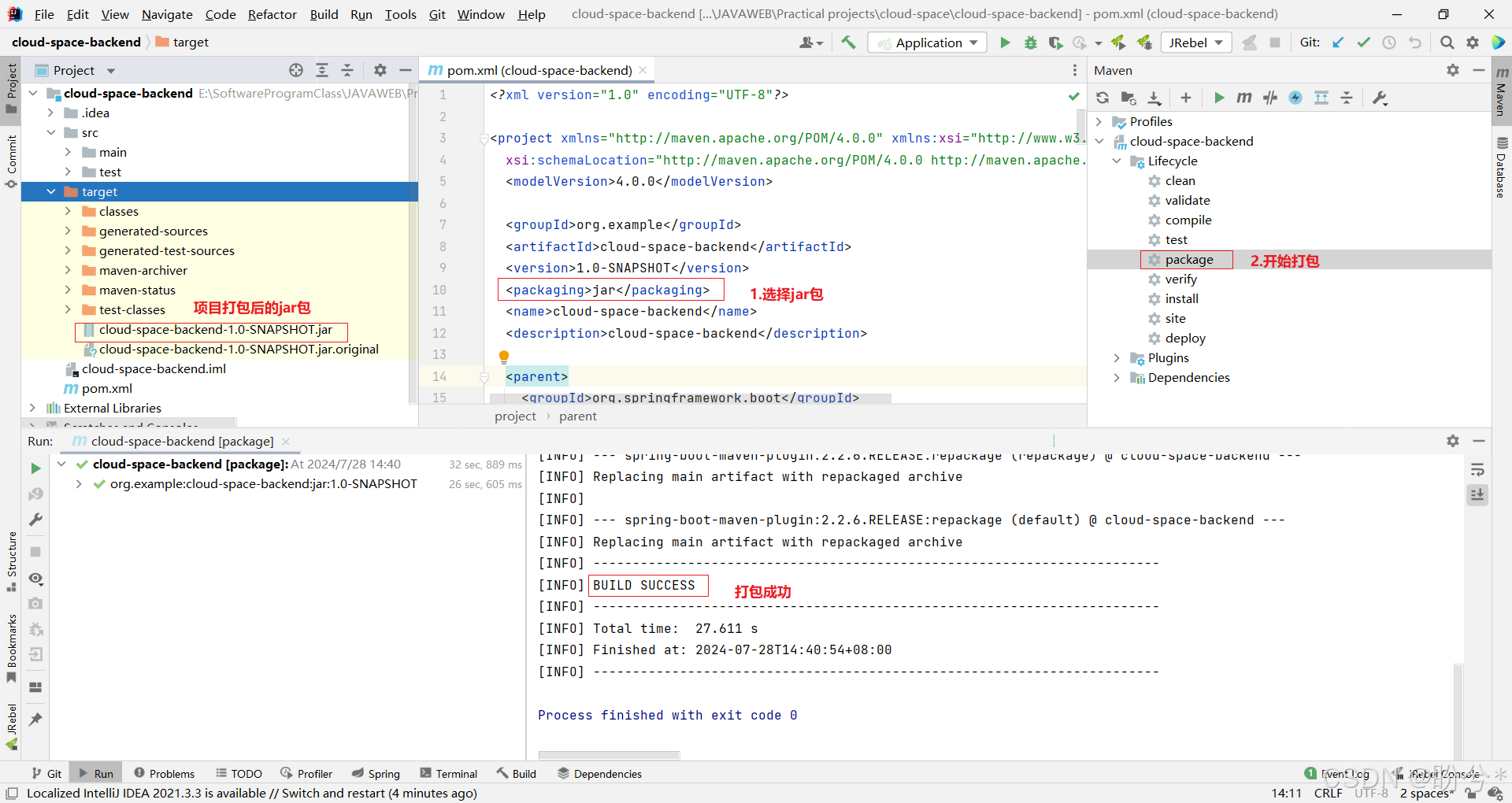Open Search Everywhere magnifier icon
The width and height of the screenshot is (1512, 803).
click(x=1447, y=43)
